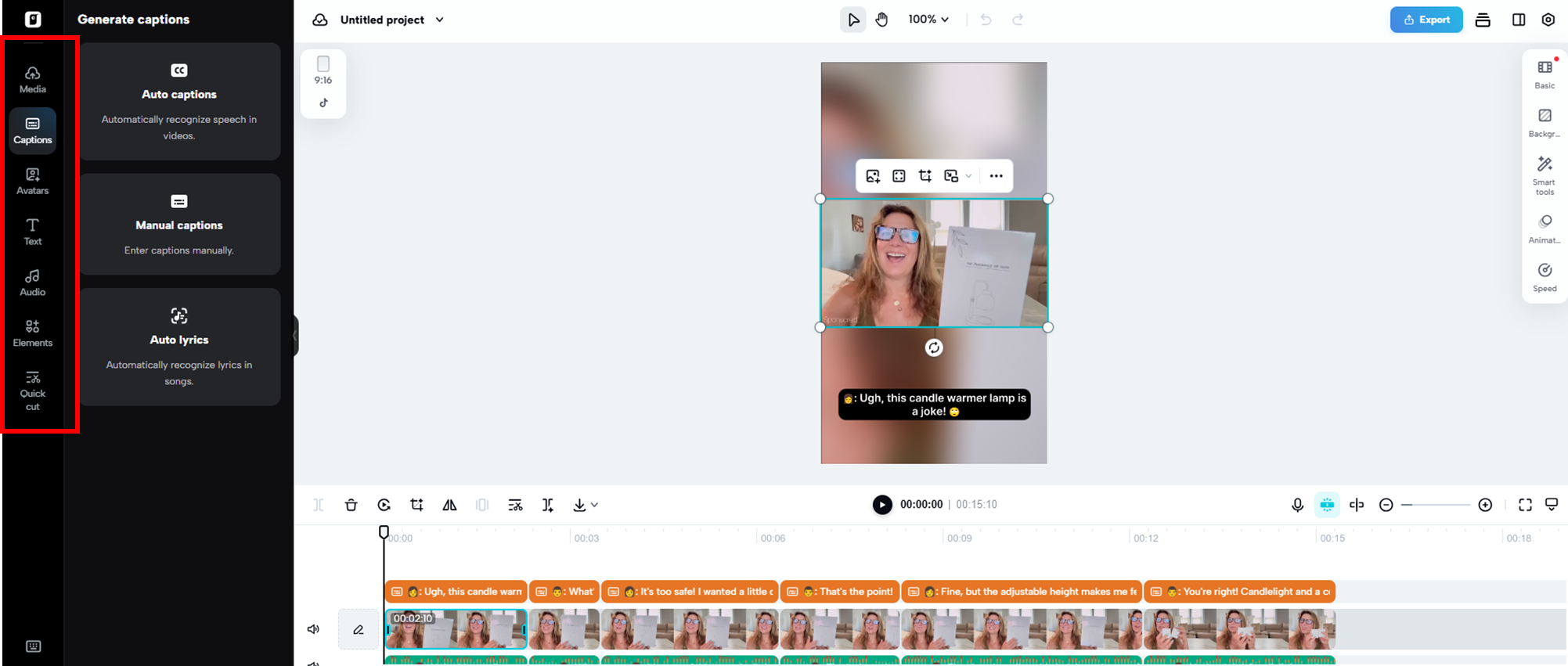Screen dimensions: 1568x666
Task: Open the Media sidebar tab
Action: click(x=32, y=79)
